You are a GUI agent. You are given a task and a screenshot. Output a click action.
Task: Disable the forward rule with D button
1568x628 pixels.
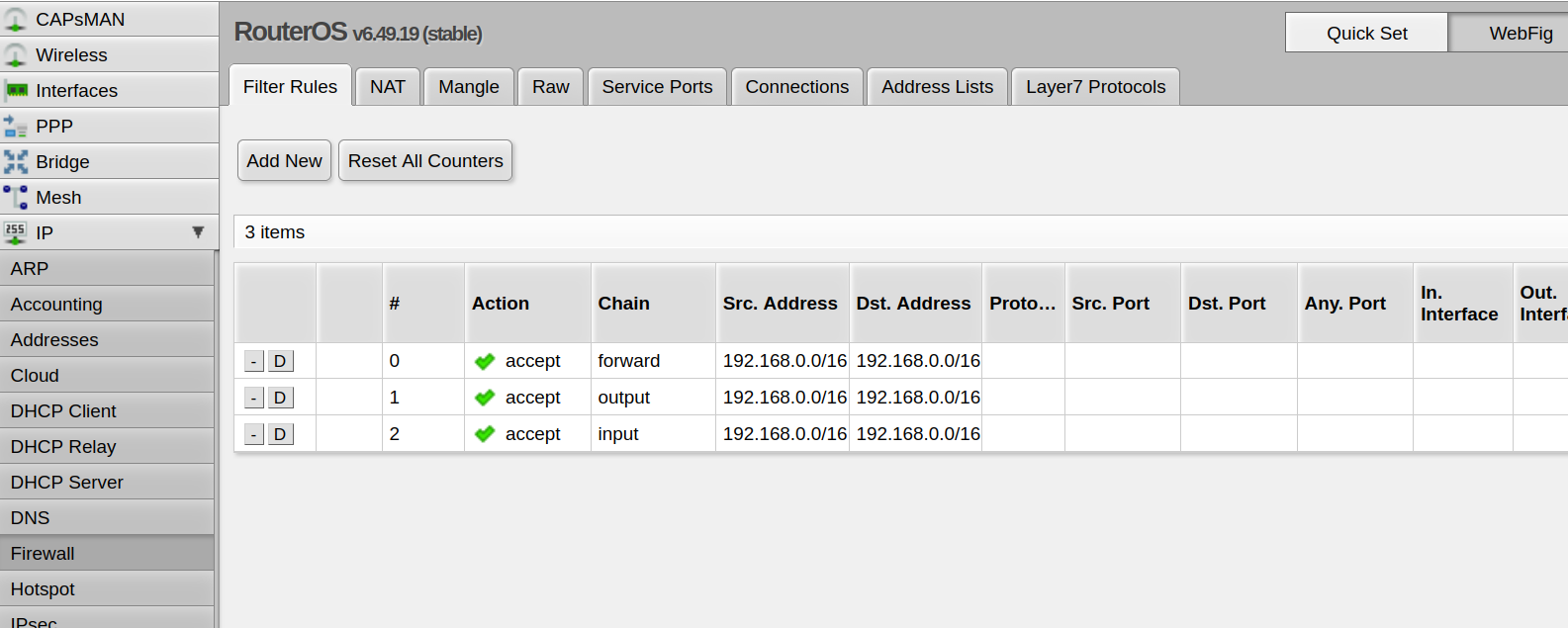(281, 361)
